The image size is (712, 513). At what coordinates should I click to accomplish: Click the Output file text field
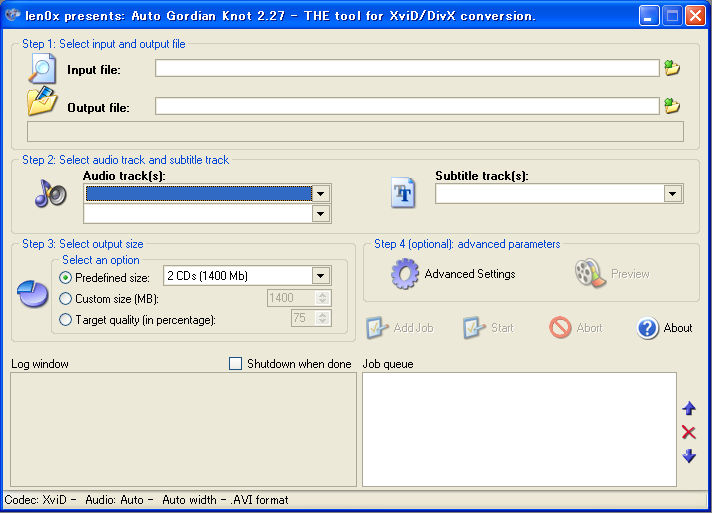tap(407, 106)
